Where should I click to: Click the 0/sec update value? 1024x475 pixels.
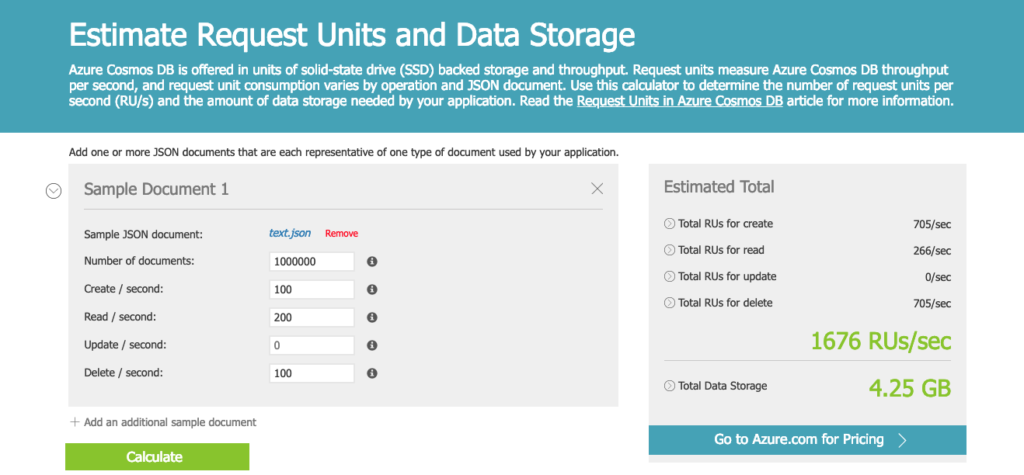[x=938, y=277]
